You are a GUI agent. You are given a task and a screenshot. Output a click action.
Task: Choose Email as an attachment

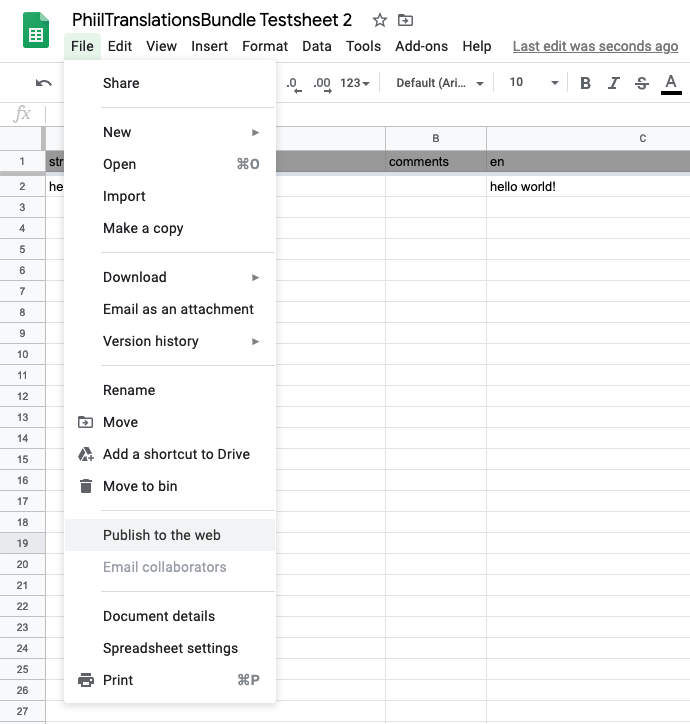tap(170, 309)
